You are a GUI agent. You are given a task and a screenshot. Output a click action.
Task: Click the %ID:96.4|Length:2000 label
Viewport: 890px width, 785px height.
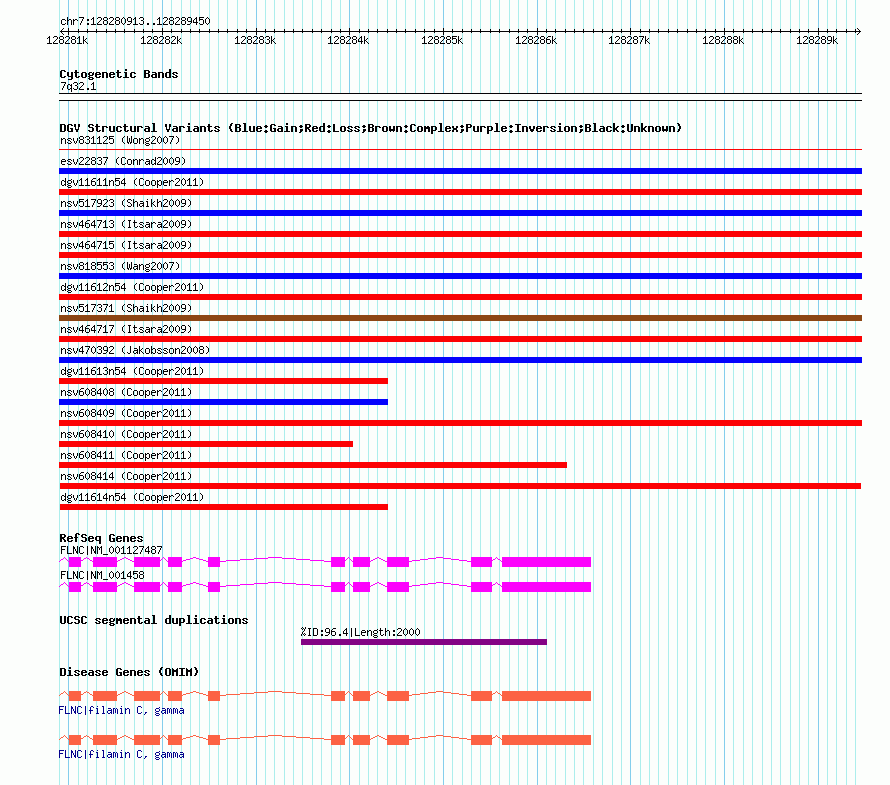[360, 632]
